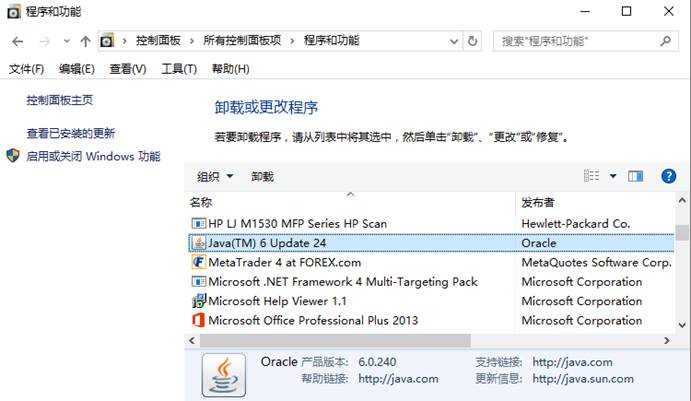The width and height of the screenshot is (691, 401).
Task: Click the HP Scan program icon
Action: coord(199,224)
